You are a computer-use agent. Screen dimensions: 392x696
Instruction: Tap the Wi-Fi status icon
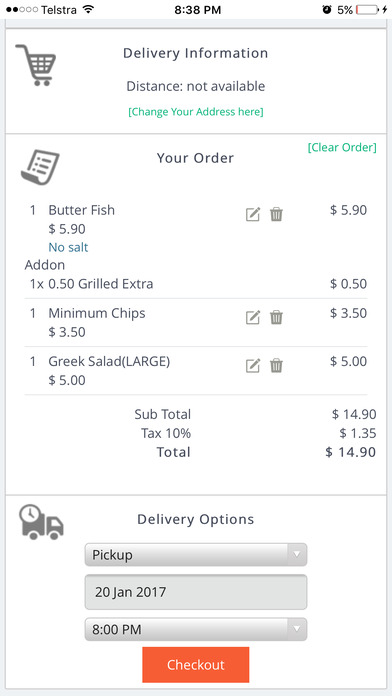(88, 9)
